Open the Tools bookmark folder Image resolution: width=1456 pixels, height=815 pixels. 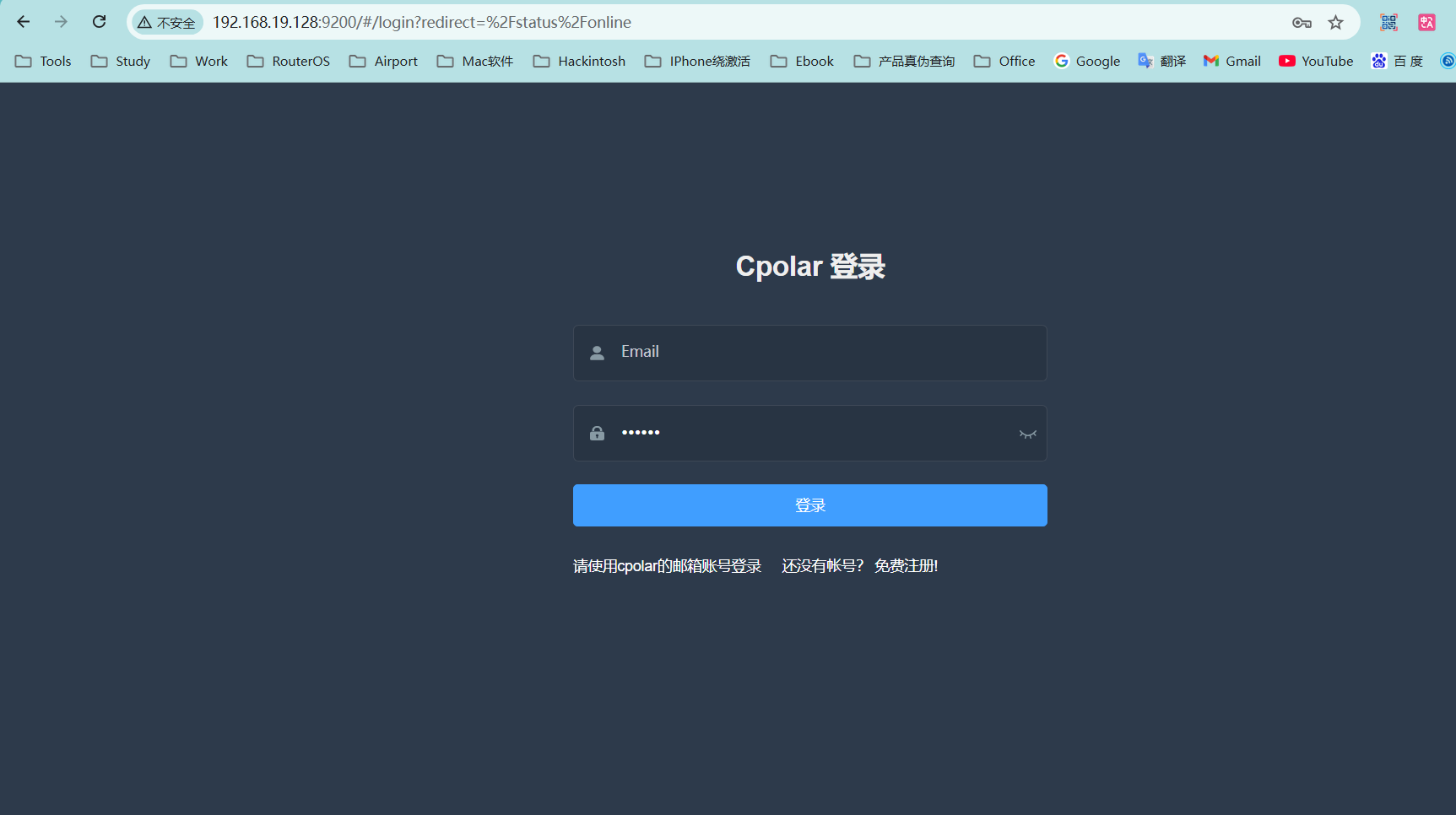coord(43,61)
